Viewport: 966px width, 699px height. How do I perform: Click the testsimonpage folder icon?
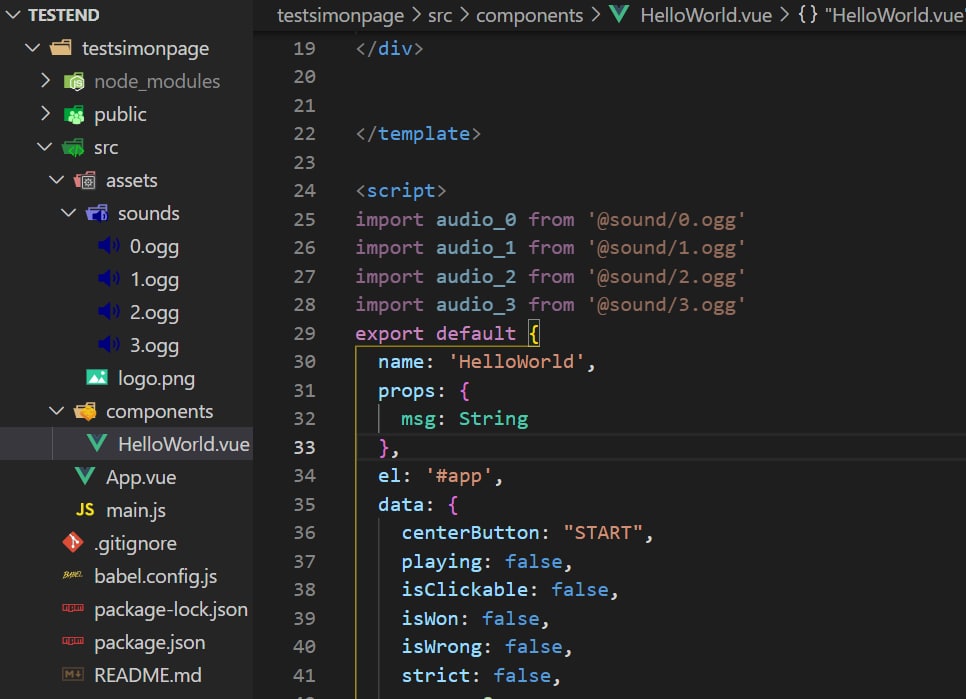coord(61,47)
